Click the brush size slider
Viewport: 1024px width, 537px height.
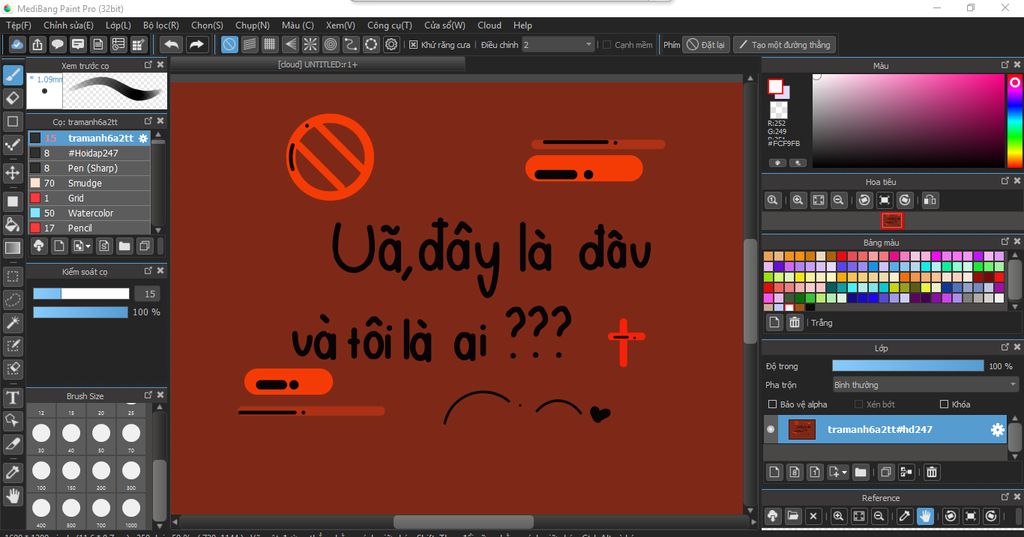81,293
